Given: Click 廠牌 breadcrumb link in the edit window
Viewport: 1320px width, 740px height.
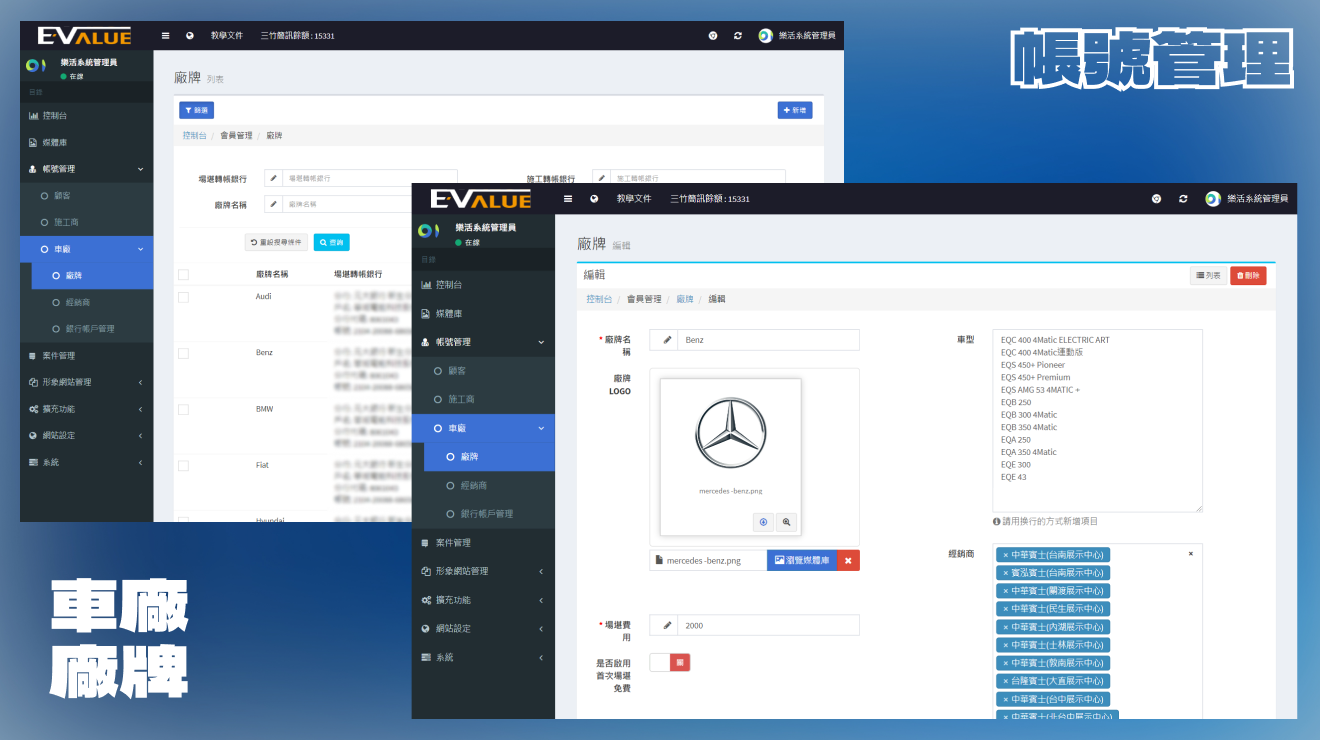Looking at the screenshot, I should [685, 299].
